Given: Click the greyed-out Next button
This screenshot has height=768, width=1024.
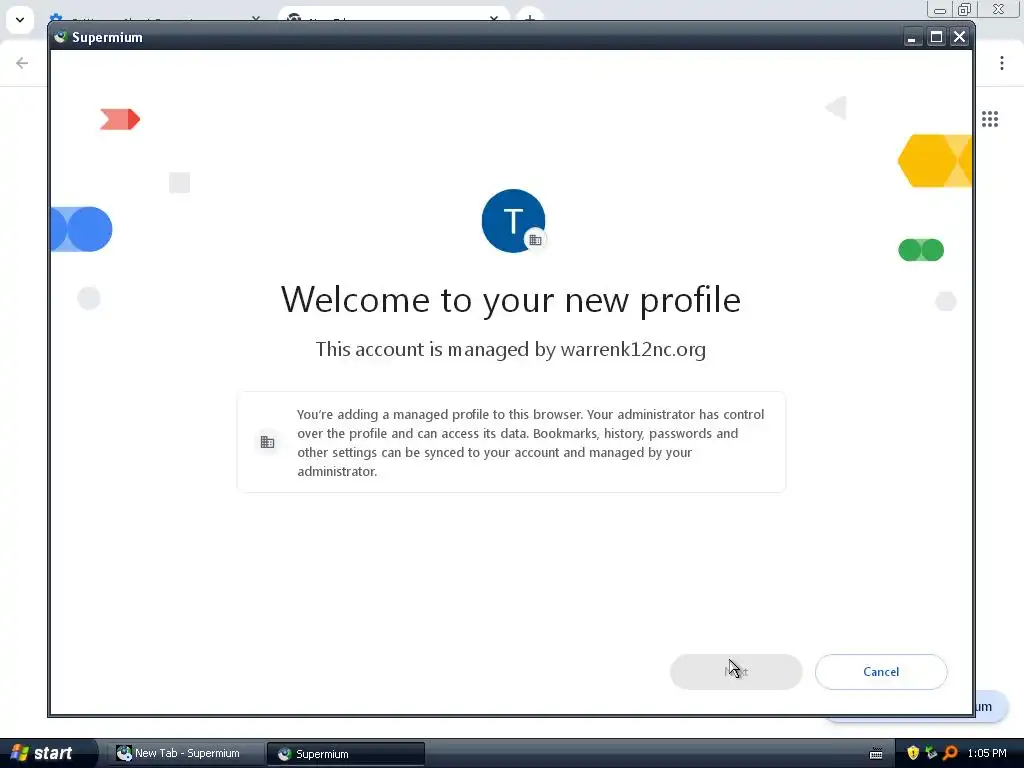Looking at the screenshot, I should [735, 671].
